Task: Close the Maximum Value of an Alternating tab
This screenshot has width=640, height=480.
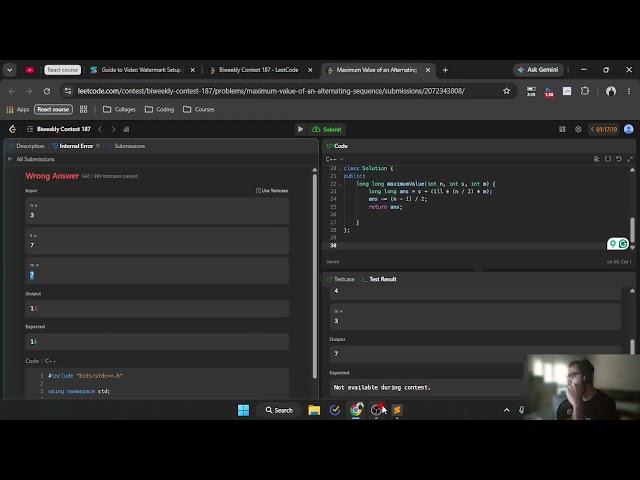Action: point(428,70)
